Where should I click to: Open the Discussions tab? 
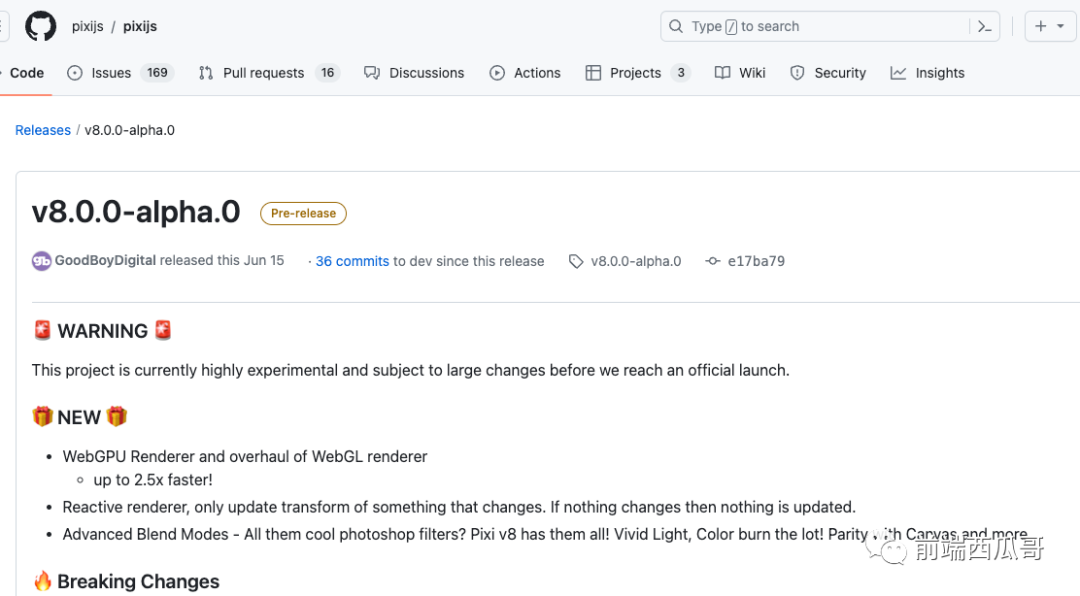click(414, 73)
